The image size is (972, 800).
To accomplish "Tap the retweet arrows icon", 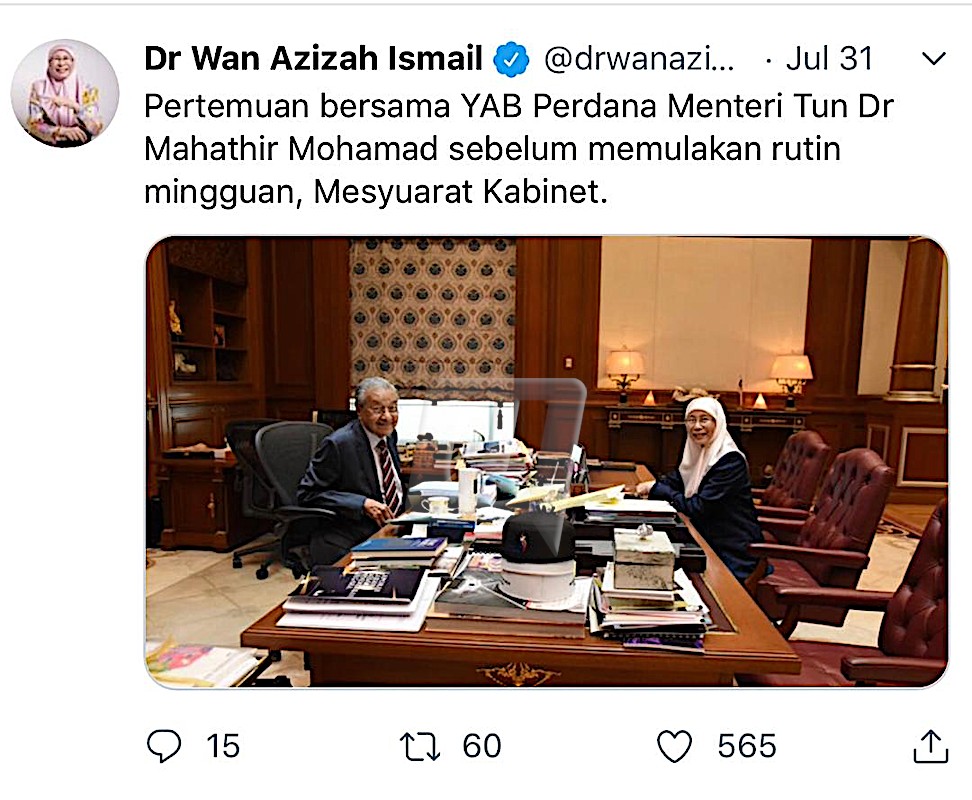I will 420,746.
